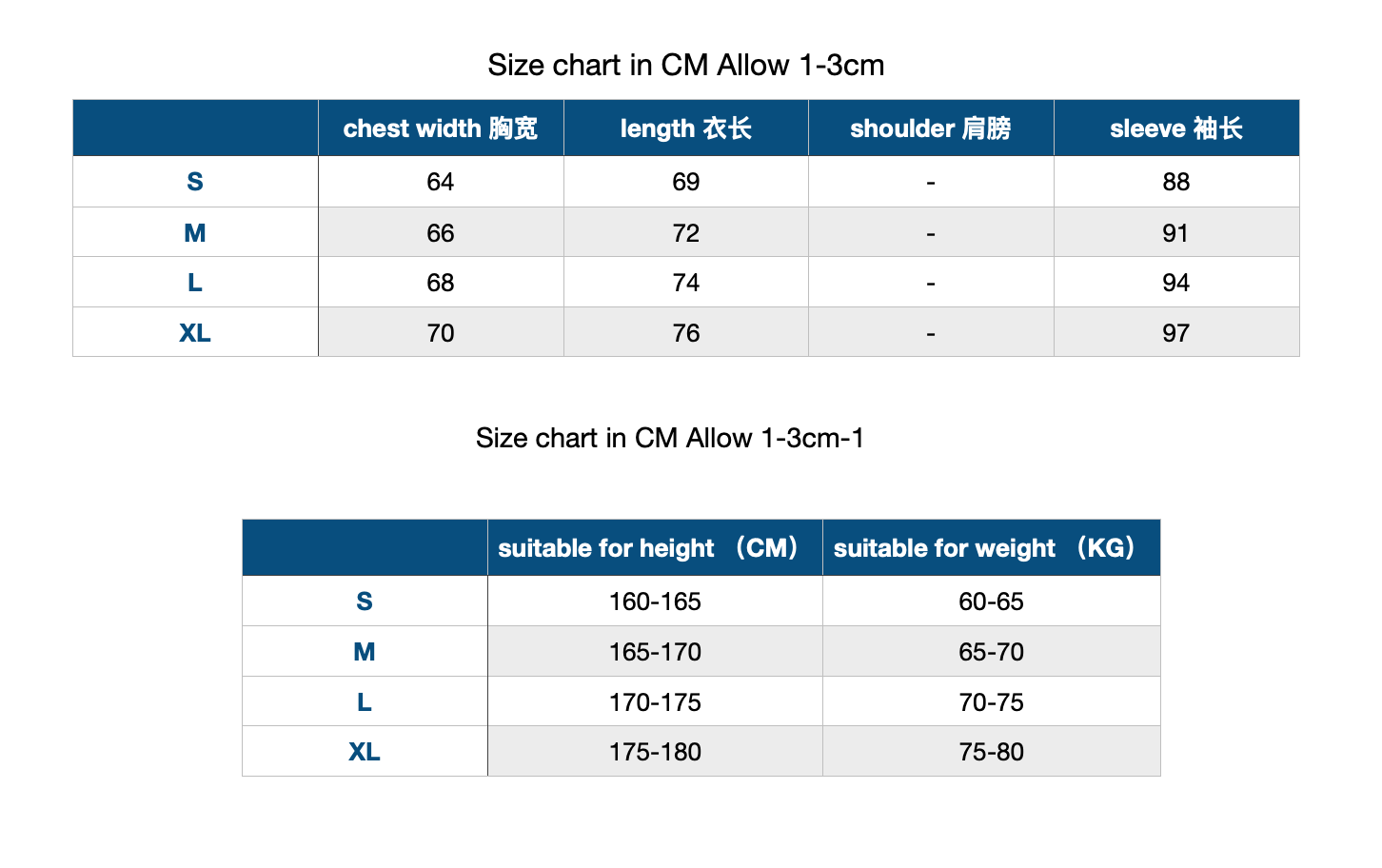Select the 'chest width 胸宽' column header

441,128
